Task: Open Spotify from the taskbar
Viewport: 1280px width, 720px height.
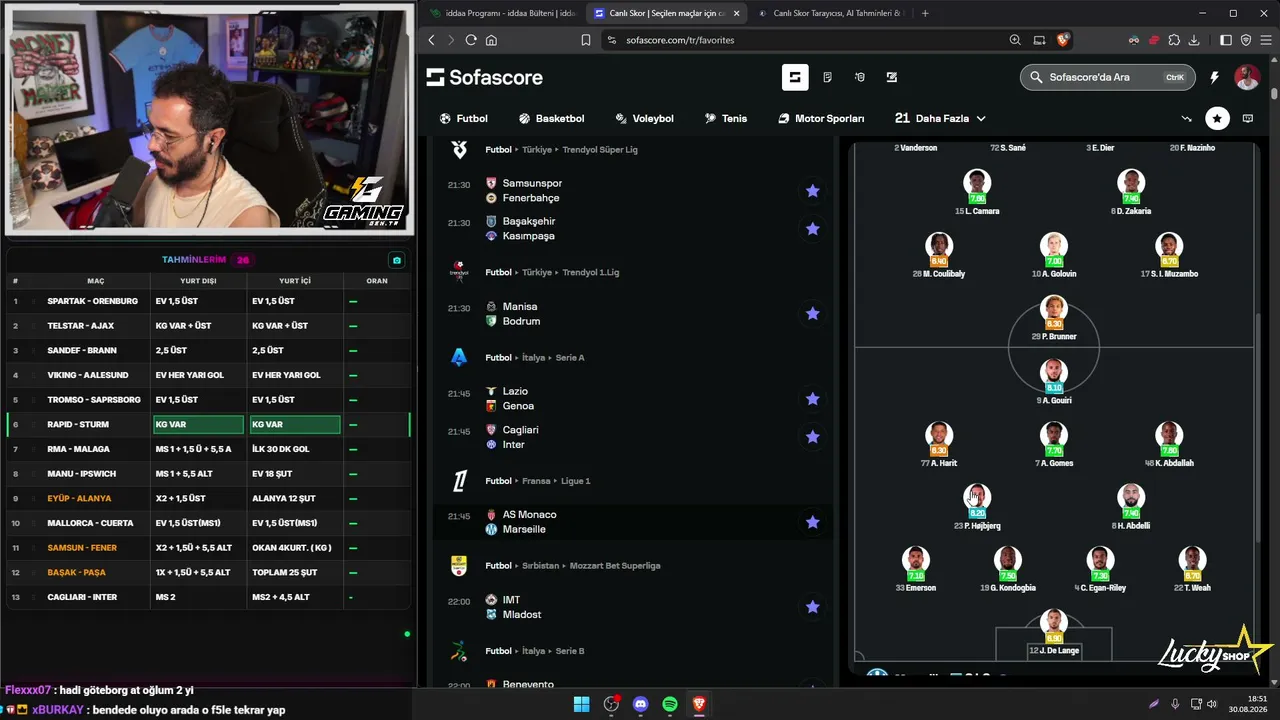Action: click(670, 704)
